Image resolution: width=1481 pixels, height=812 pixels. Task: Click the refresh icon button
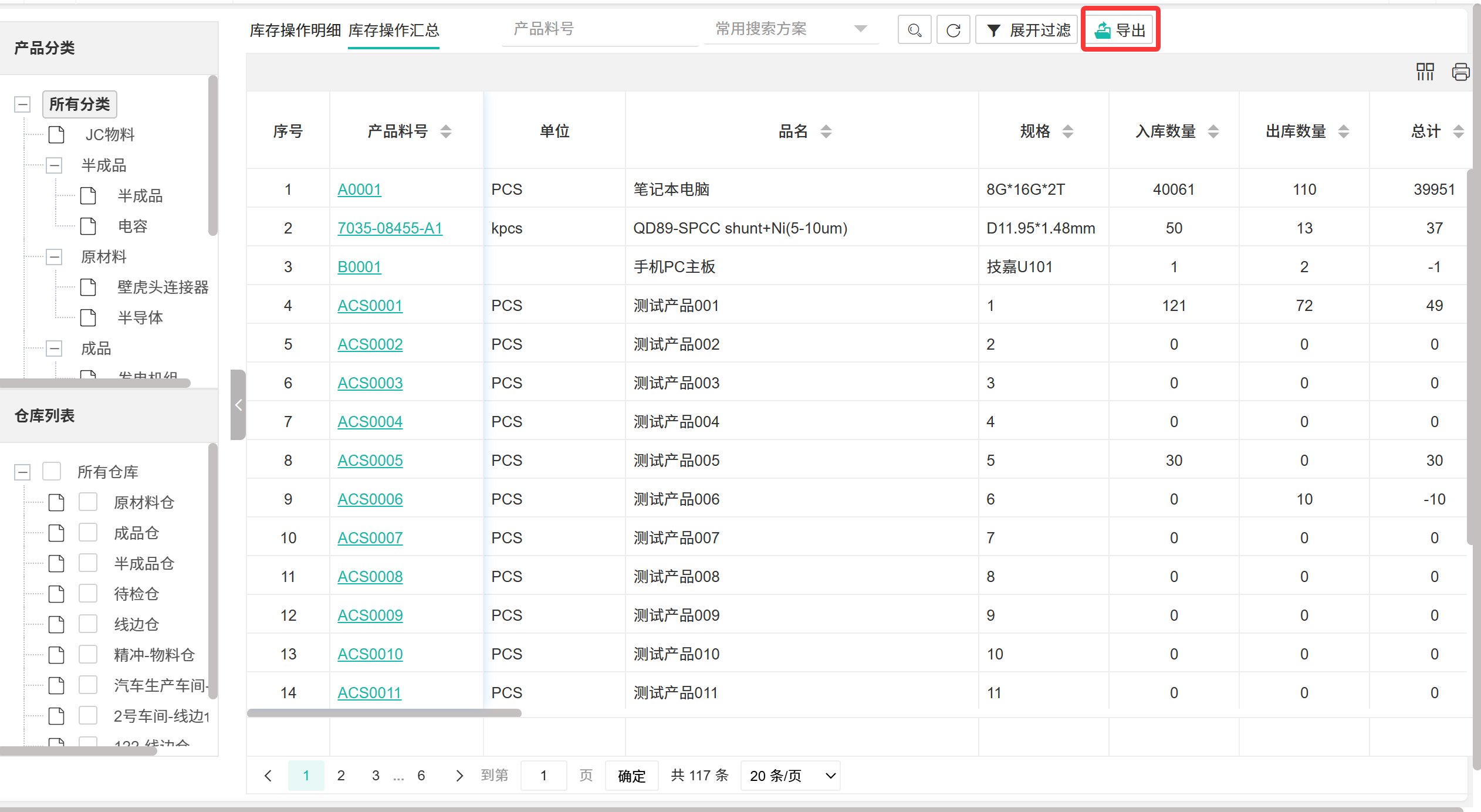953,30
